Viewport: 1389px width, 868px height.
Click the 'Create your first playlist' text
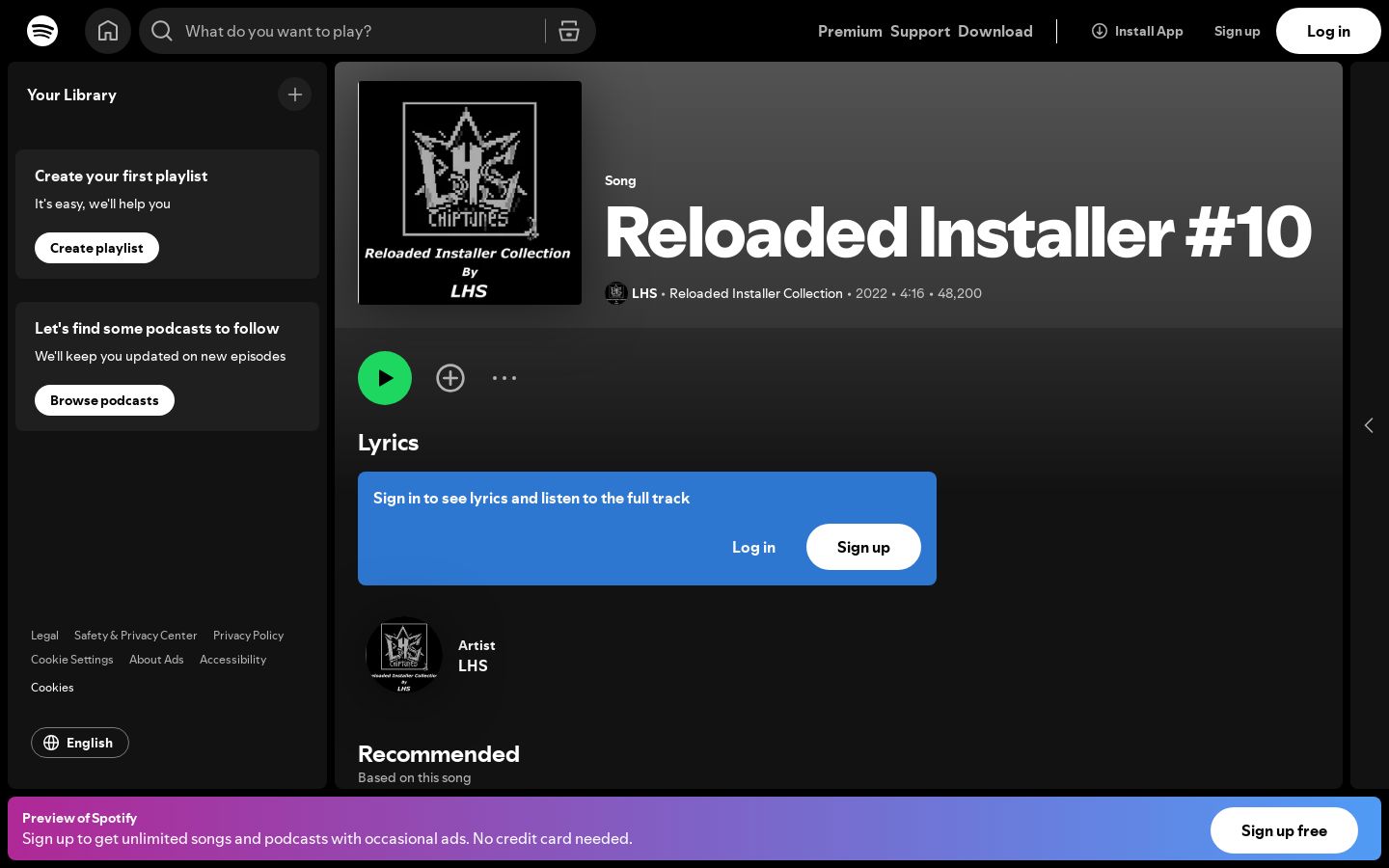(x=121, y=176)
